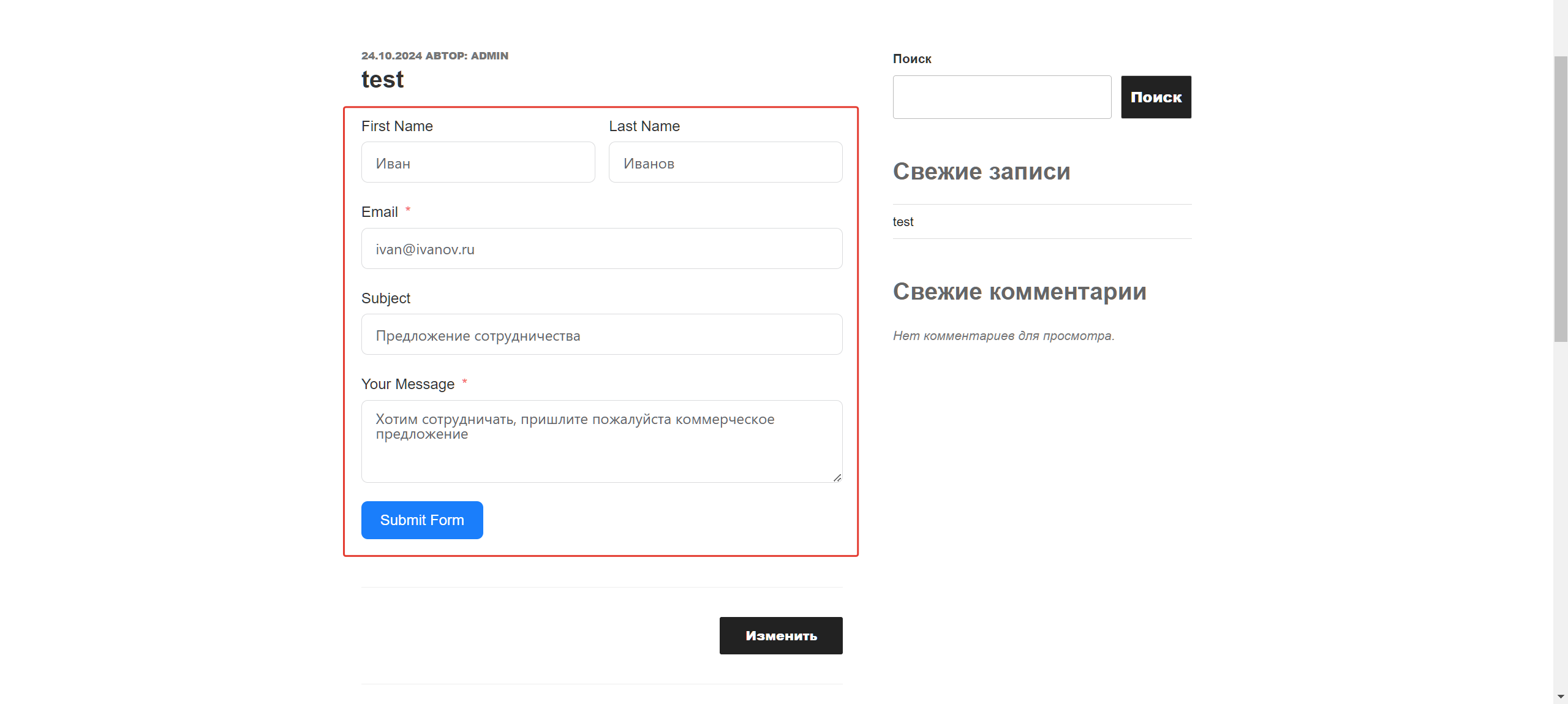This screenshot has height=704, width=1568.
Task: Click the ADMIN author link
Action: pyautogui.click(x=489, y=56)
